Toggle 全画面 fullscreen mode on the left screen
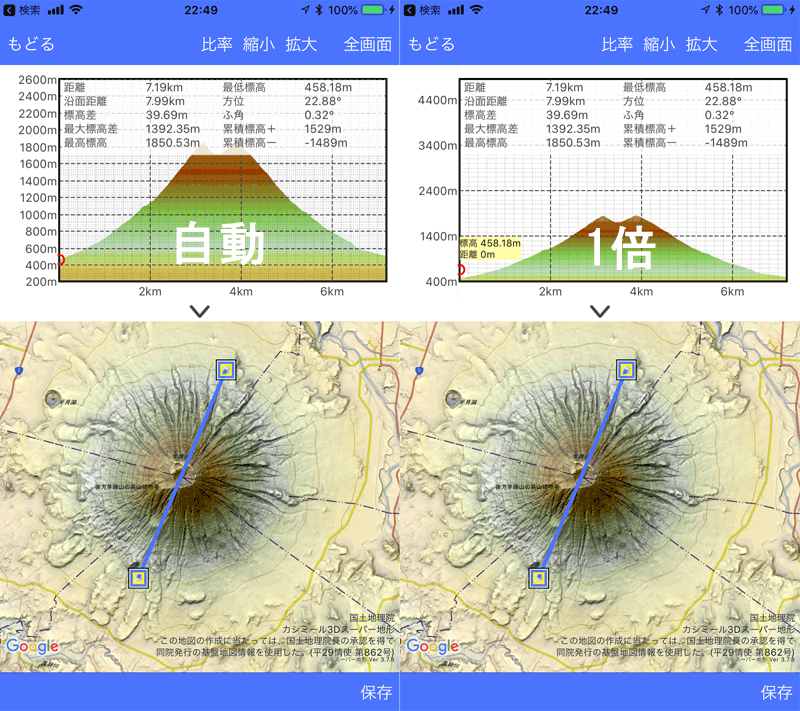 [x=368, y=44]
